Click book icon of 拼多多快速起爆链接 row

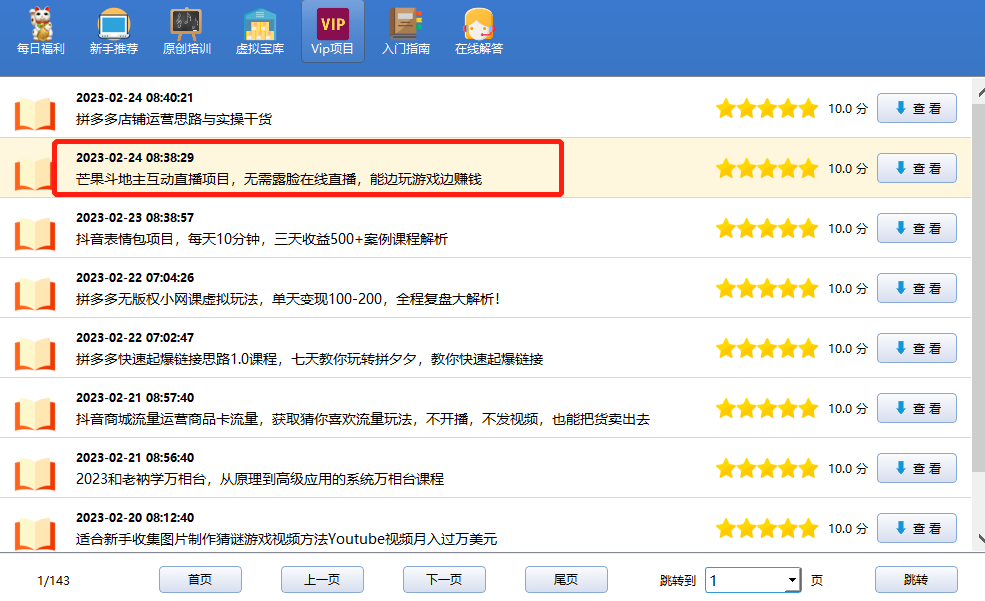point(35,354)
